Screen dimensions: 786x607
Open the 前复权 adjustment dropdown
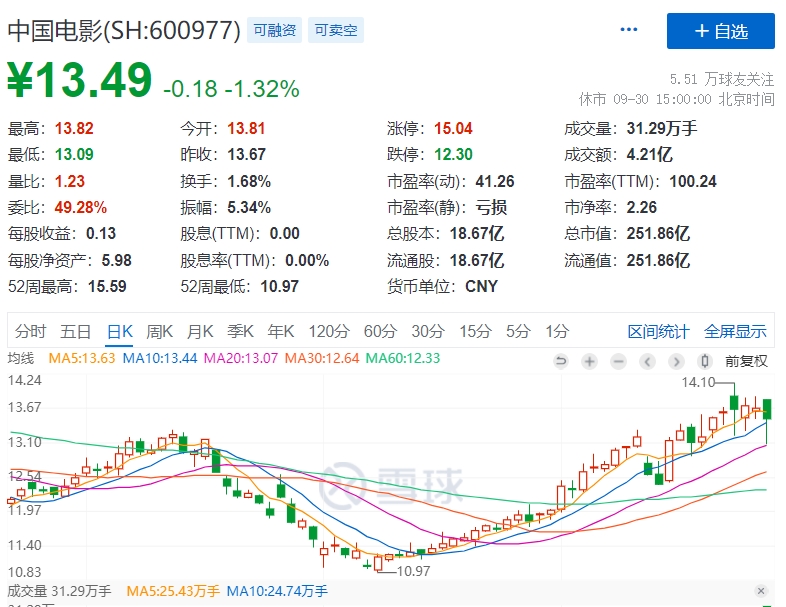click(746, 361)
